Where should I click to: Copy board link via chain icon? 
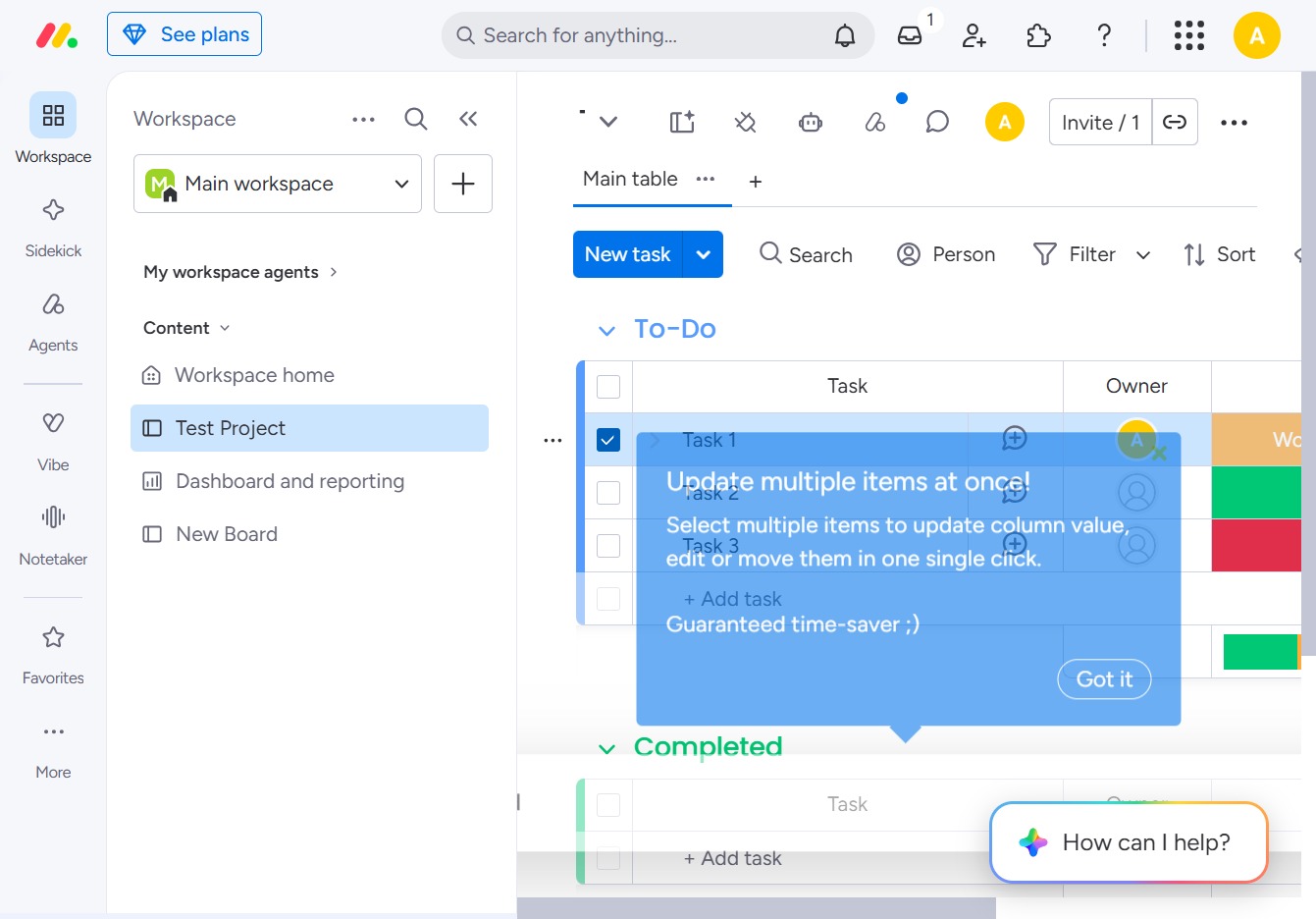1175,122
